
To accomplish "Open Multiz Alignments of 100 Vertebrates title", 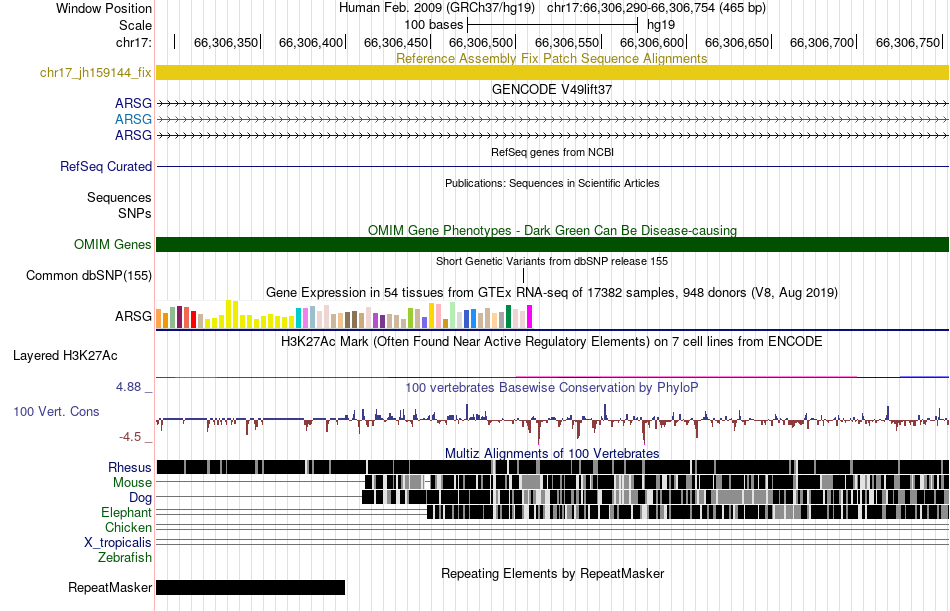I will pos(552,453).
